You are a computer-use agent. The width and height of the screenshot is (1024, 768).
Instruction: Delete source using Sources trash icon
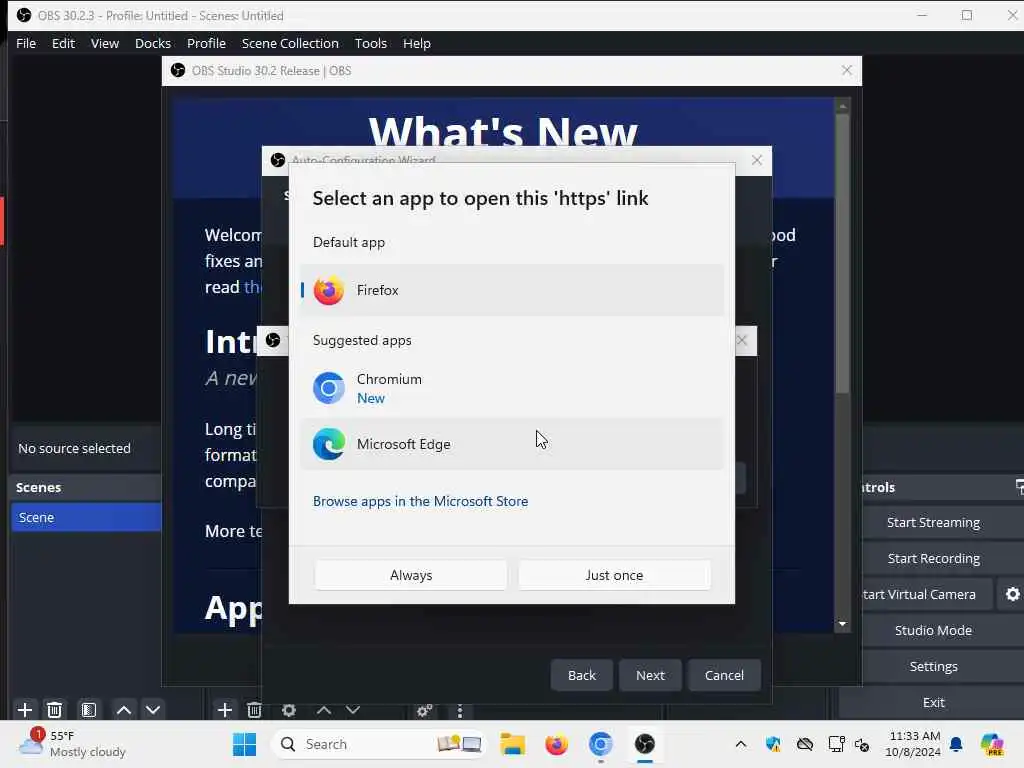tap(255, 710)
